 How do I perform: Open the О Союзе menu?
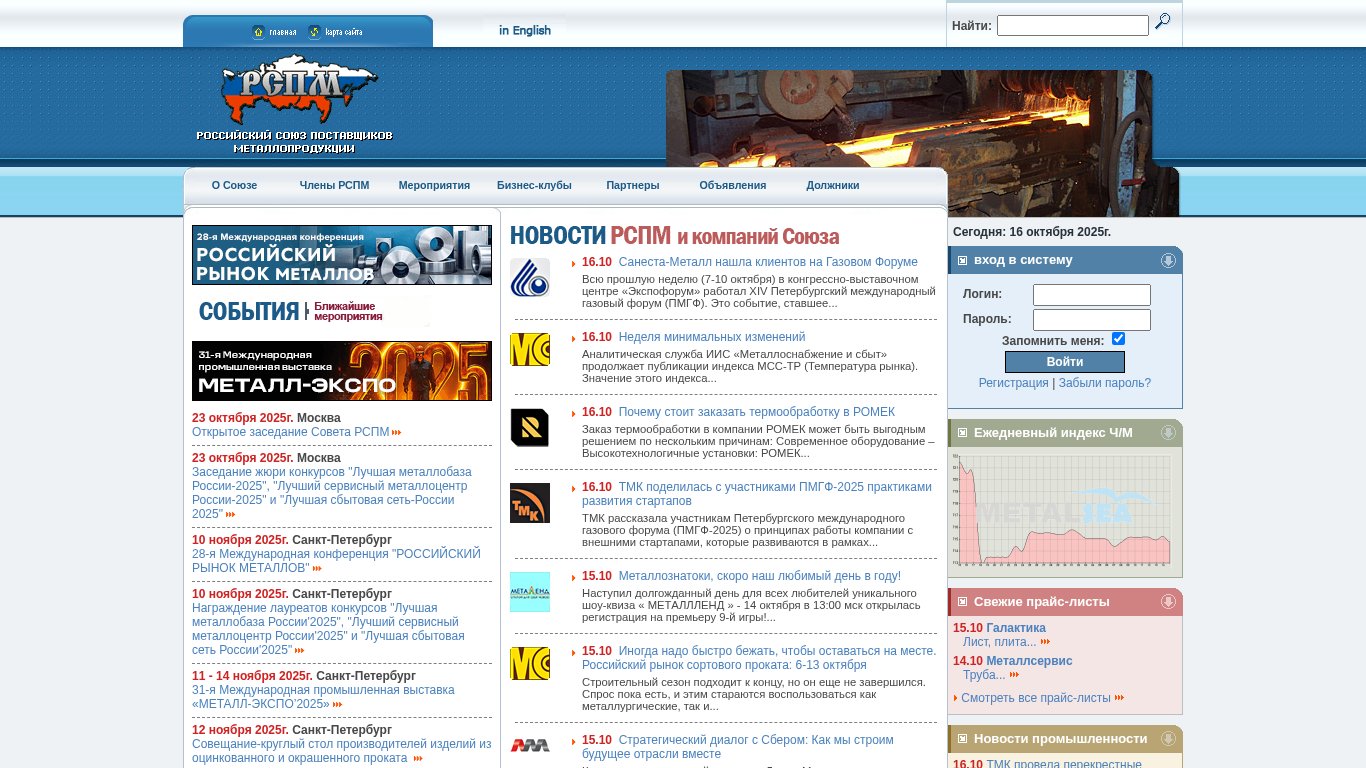click(x=234, y=185)
